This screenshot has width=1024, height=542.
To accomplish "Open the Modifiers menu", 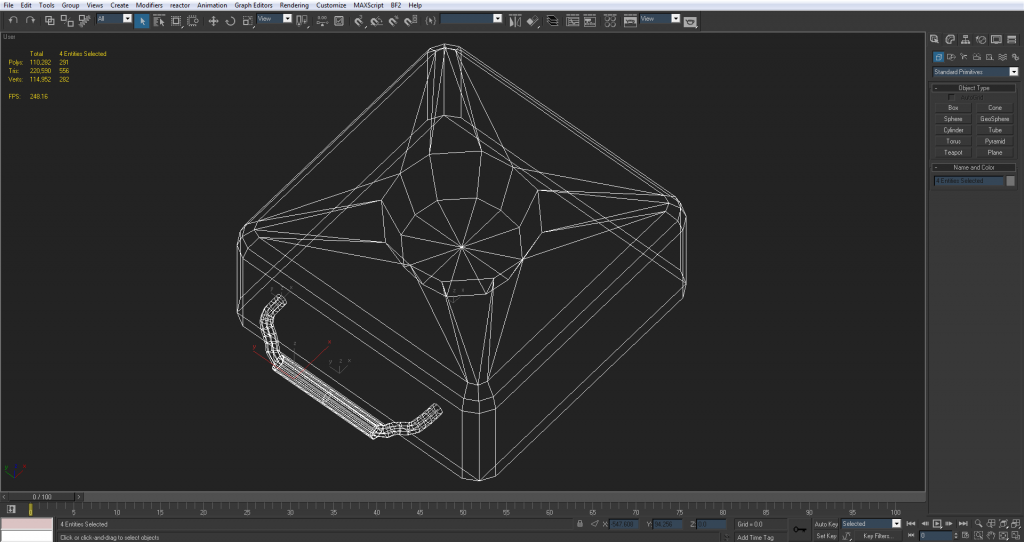I will point(149,5).
